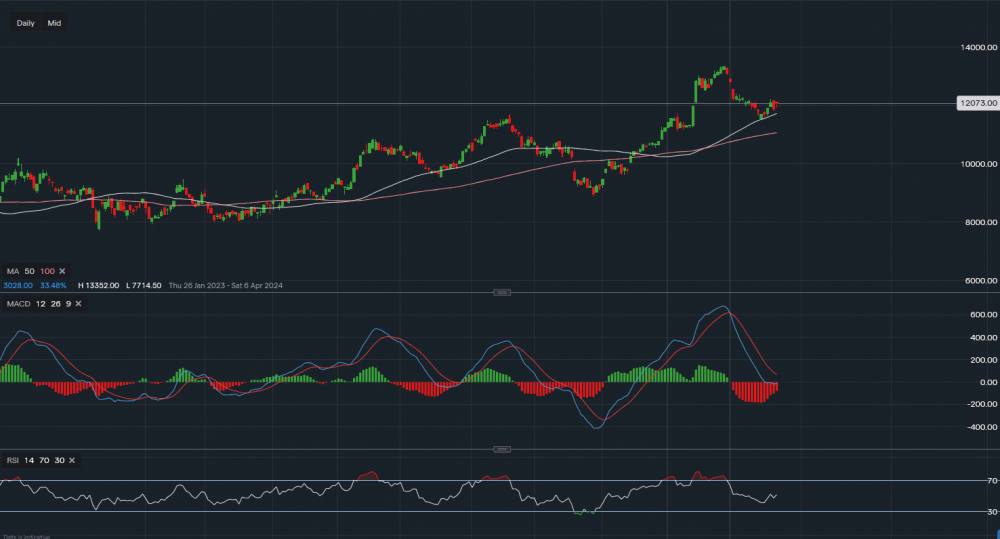Click the current price label 12073.00
Screen dimensions: 1000x539
[975, 103]
